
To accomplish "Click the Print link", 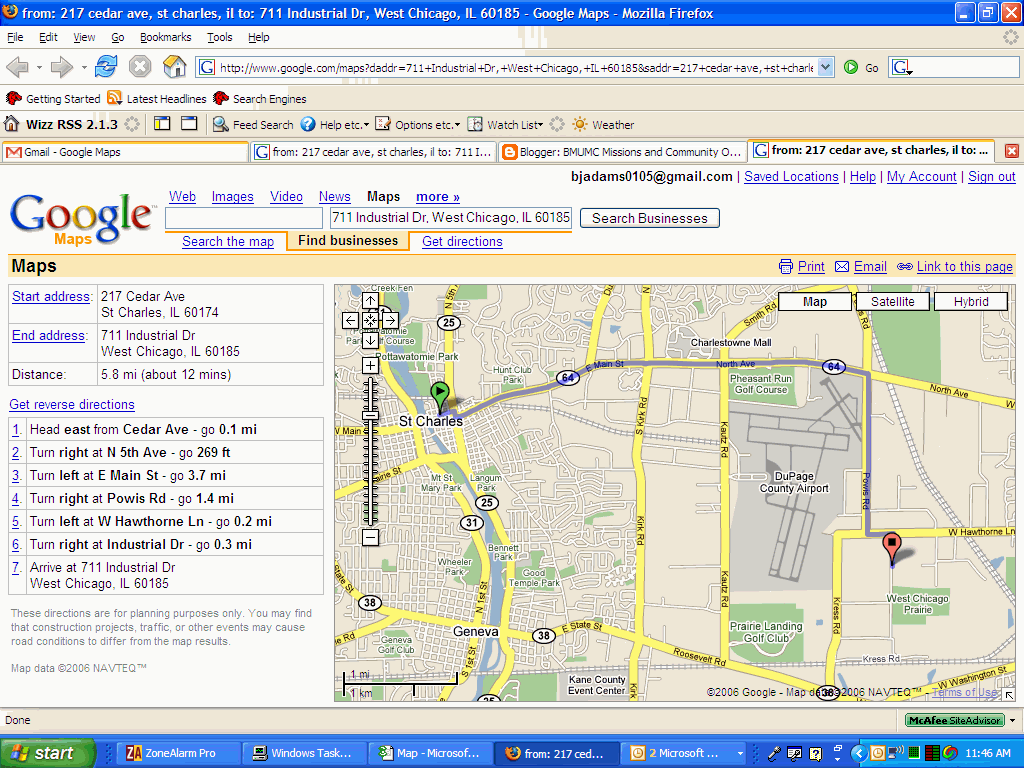I will coord(811,266).
